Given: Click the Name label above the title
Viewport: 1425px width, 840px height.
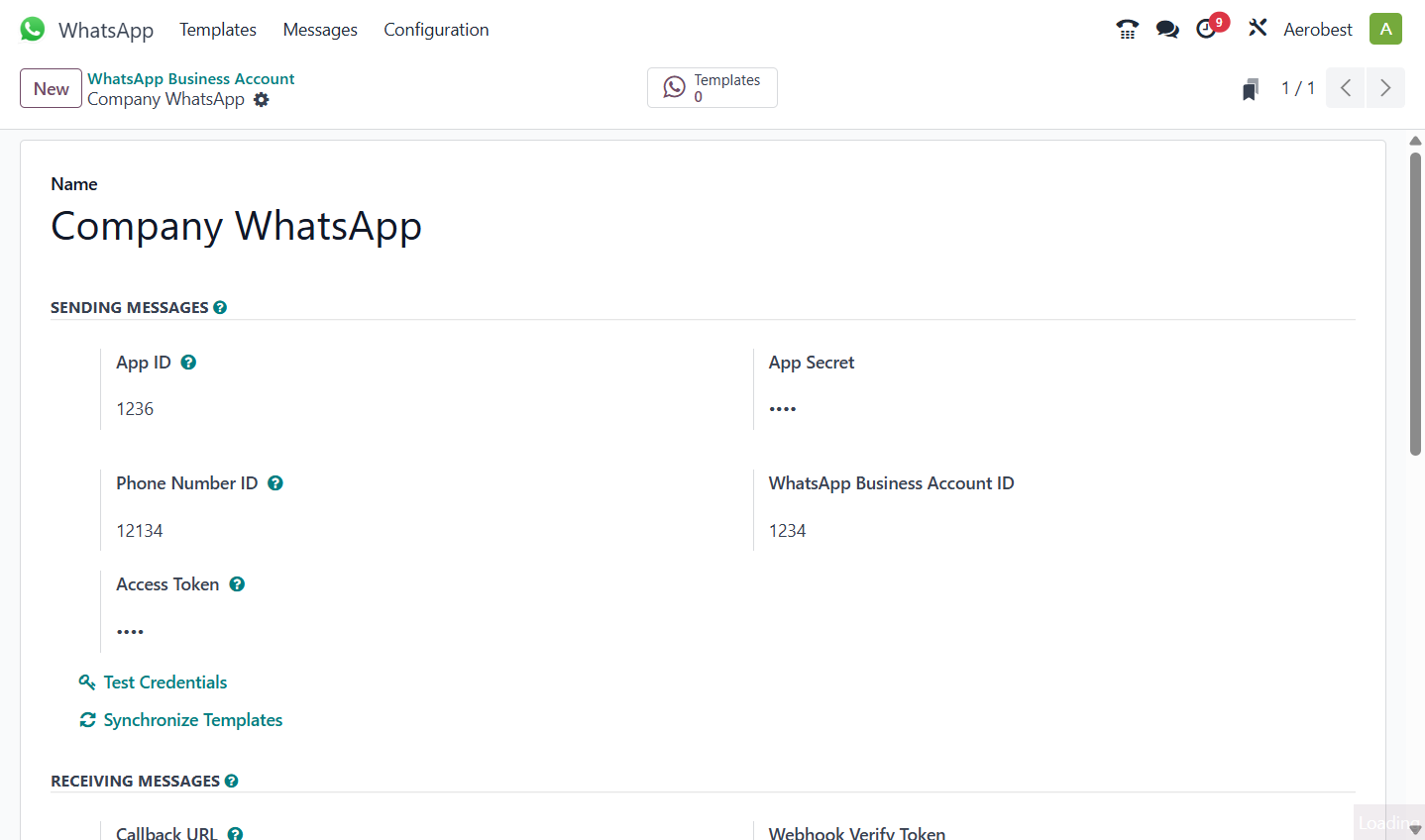Looking at the screenshot, I should click(74, 184).
